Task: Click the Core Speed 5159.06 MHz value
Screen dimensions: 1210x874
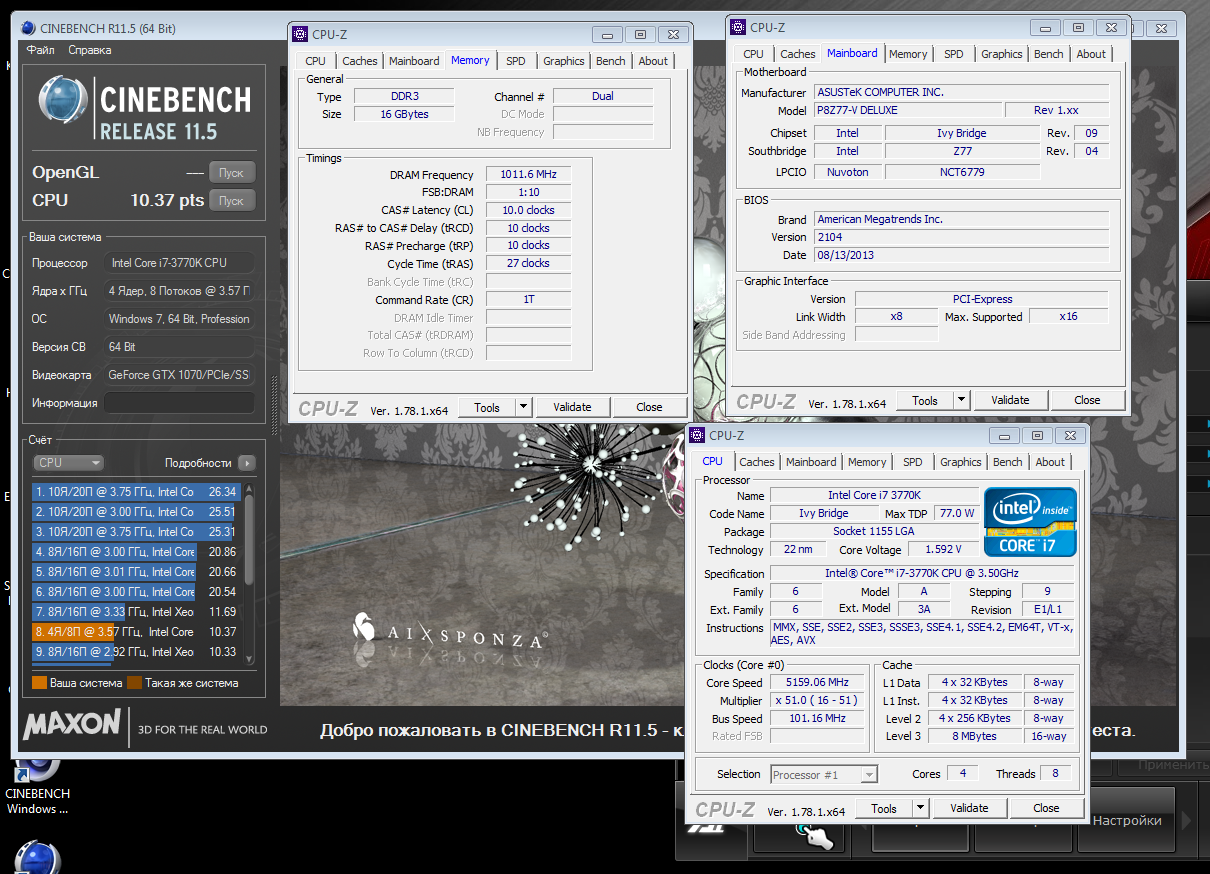Action: (818, 682)
